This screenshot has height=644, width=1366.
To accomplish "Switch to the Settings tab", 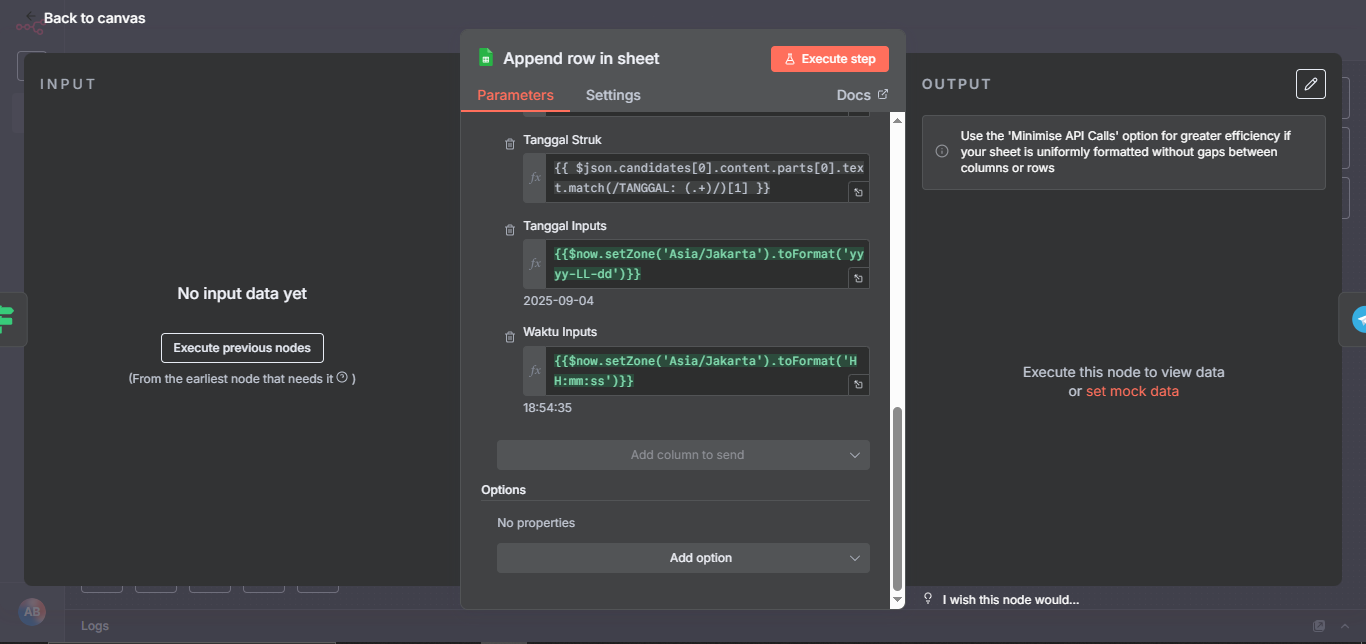I will point(613,95).
